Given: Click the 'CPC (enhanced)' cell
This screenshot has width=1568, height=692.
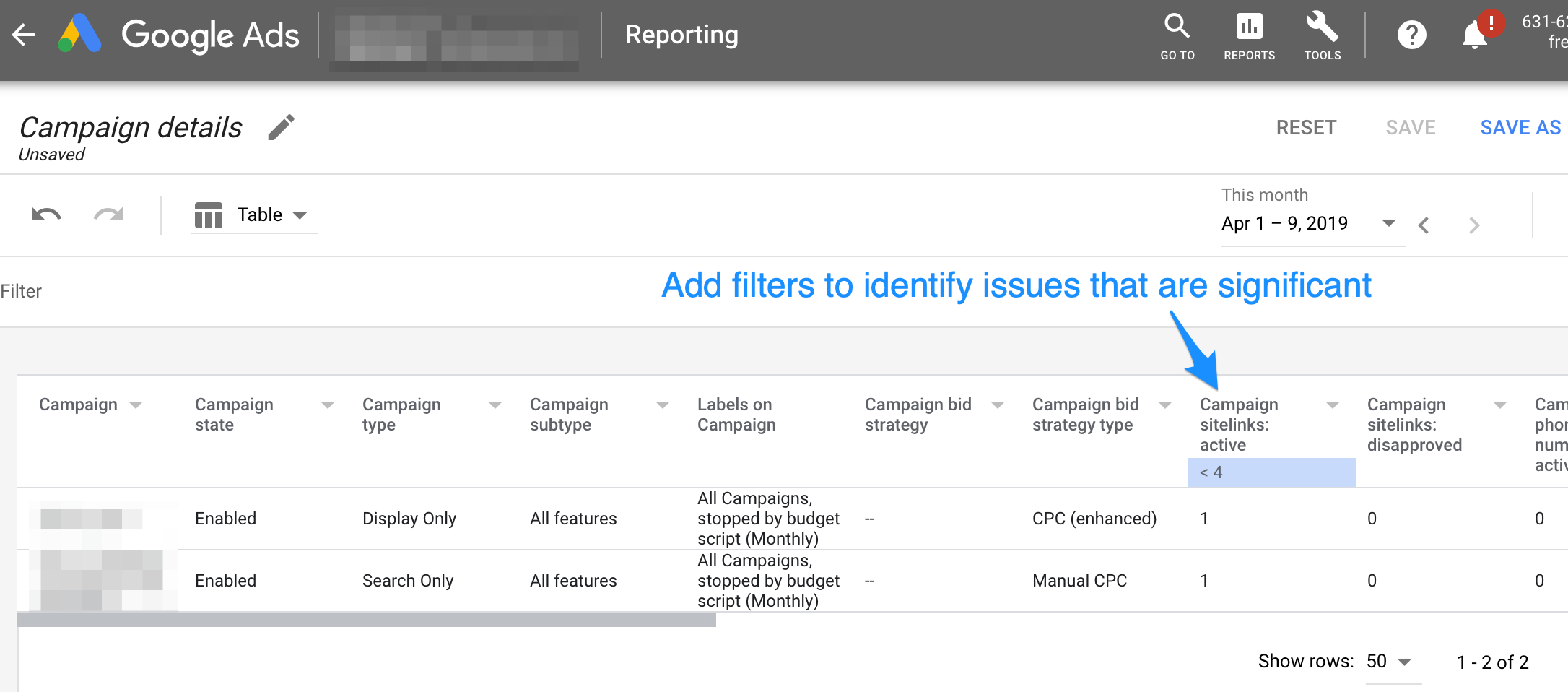Looking at the screenshot, I should [x=1094, y=519].
